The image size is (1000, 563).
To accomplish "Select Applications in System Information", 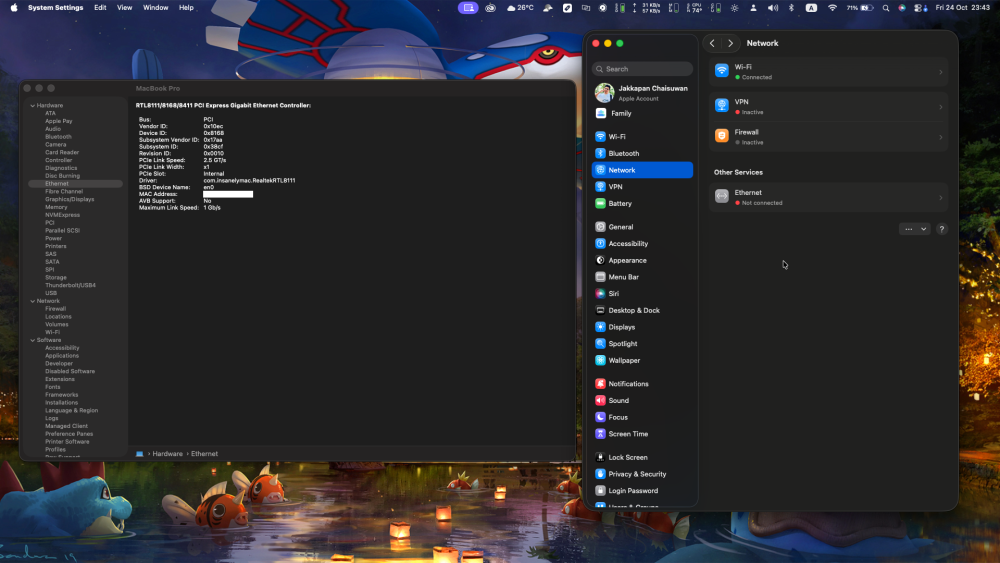I will click(62, 356).
